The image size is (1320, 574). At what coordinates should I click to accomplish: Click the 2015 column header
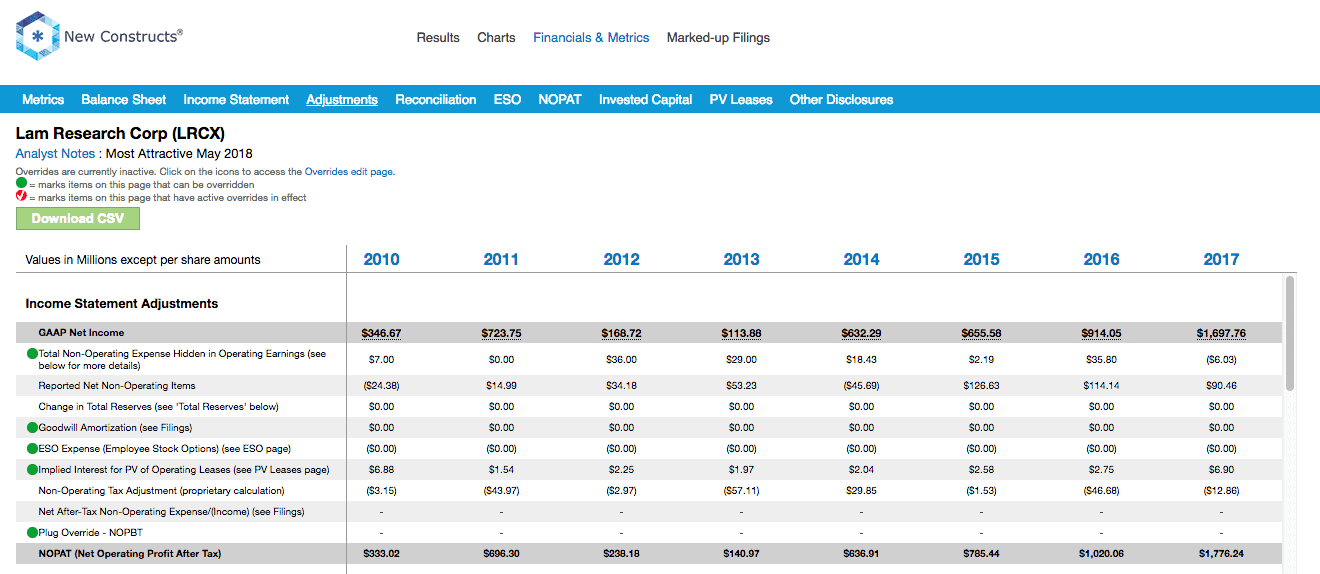(x=981, y=259)
